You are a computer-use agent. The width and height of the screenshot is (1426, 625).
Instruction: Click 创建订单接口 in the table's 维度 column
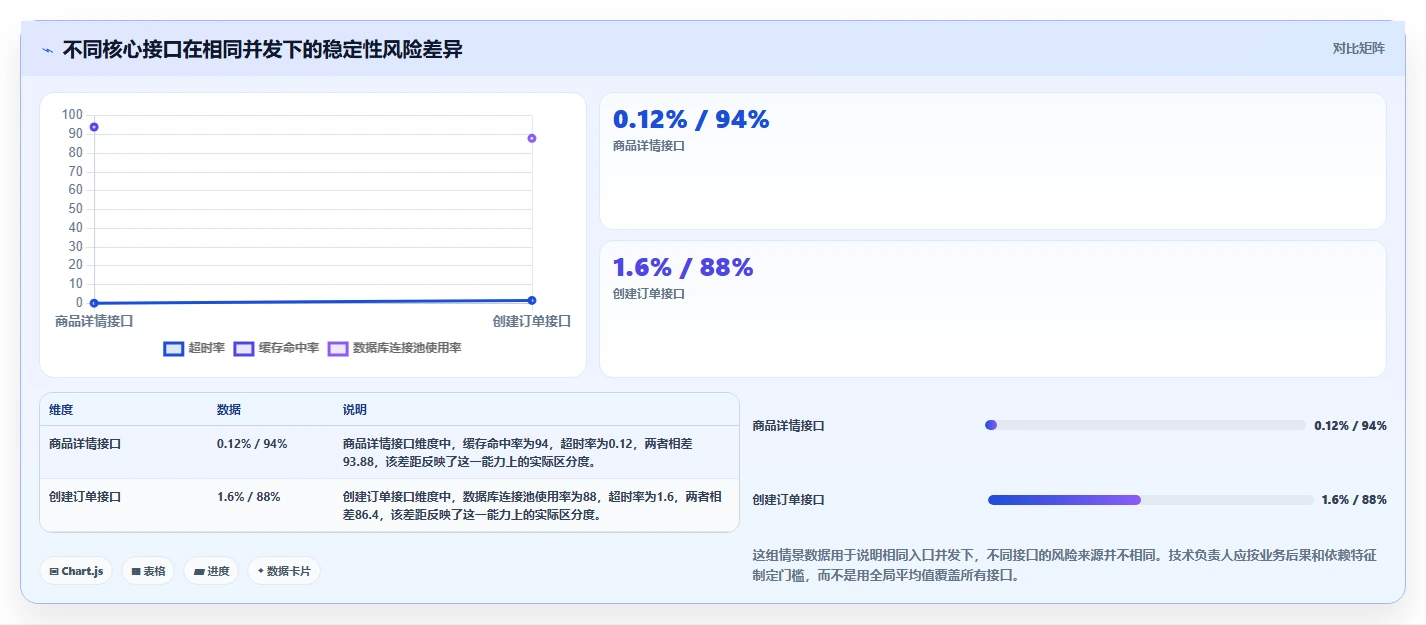coord(85,497)
